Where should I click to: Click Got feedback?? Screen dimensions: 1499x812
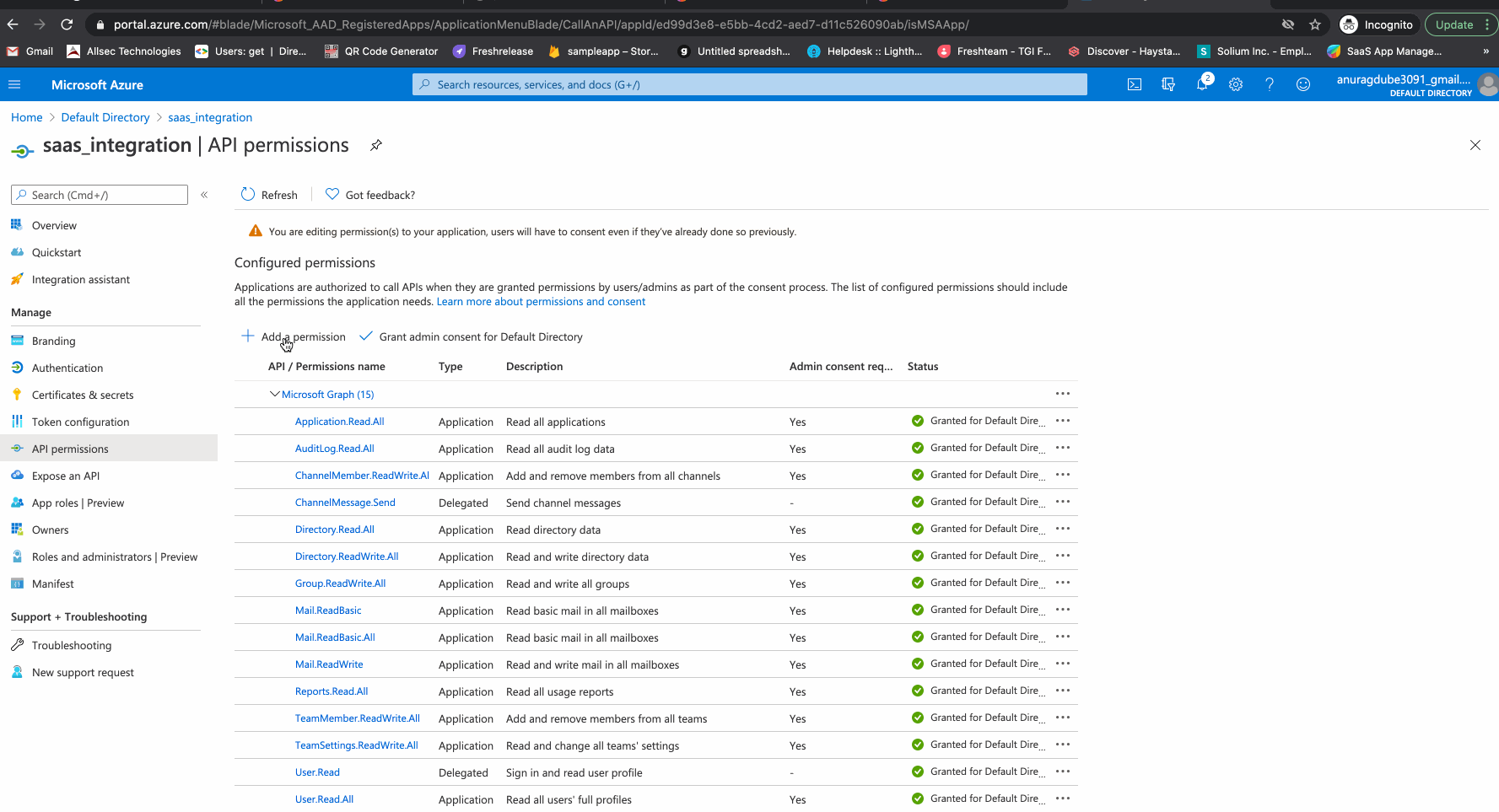370,195
